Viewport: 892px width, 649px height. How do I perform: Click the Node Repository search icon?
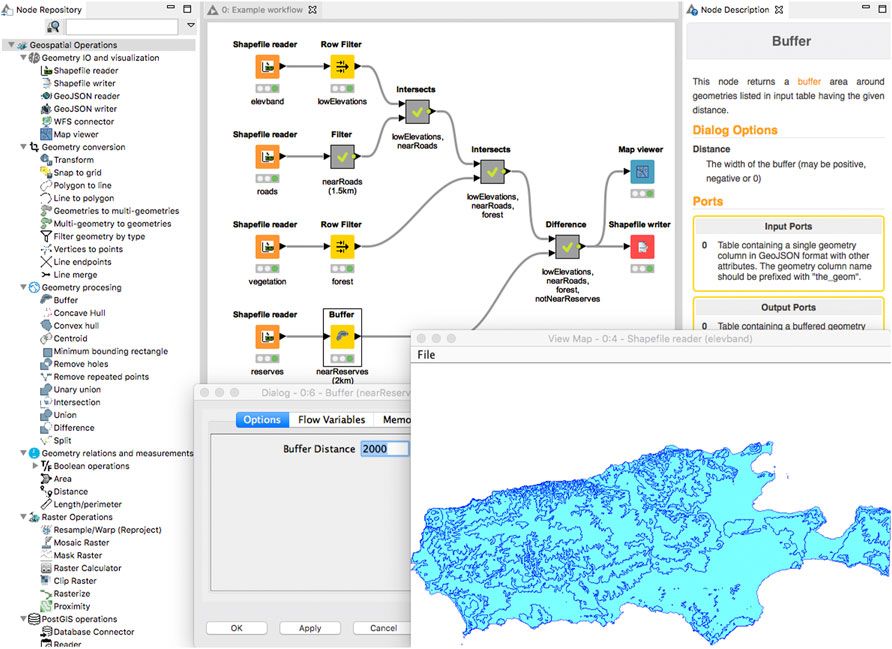click(x=53, y=27)
